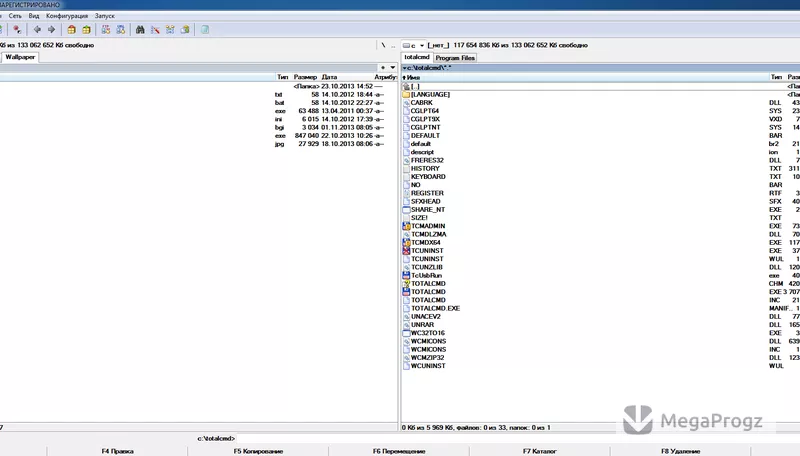Click the F6 Перемещение button
The height and width of the screenshot is (456, 800).
tap(399, 451)
